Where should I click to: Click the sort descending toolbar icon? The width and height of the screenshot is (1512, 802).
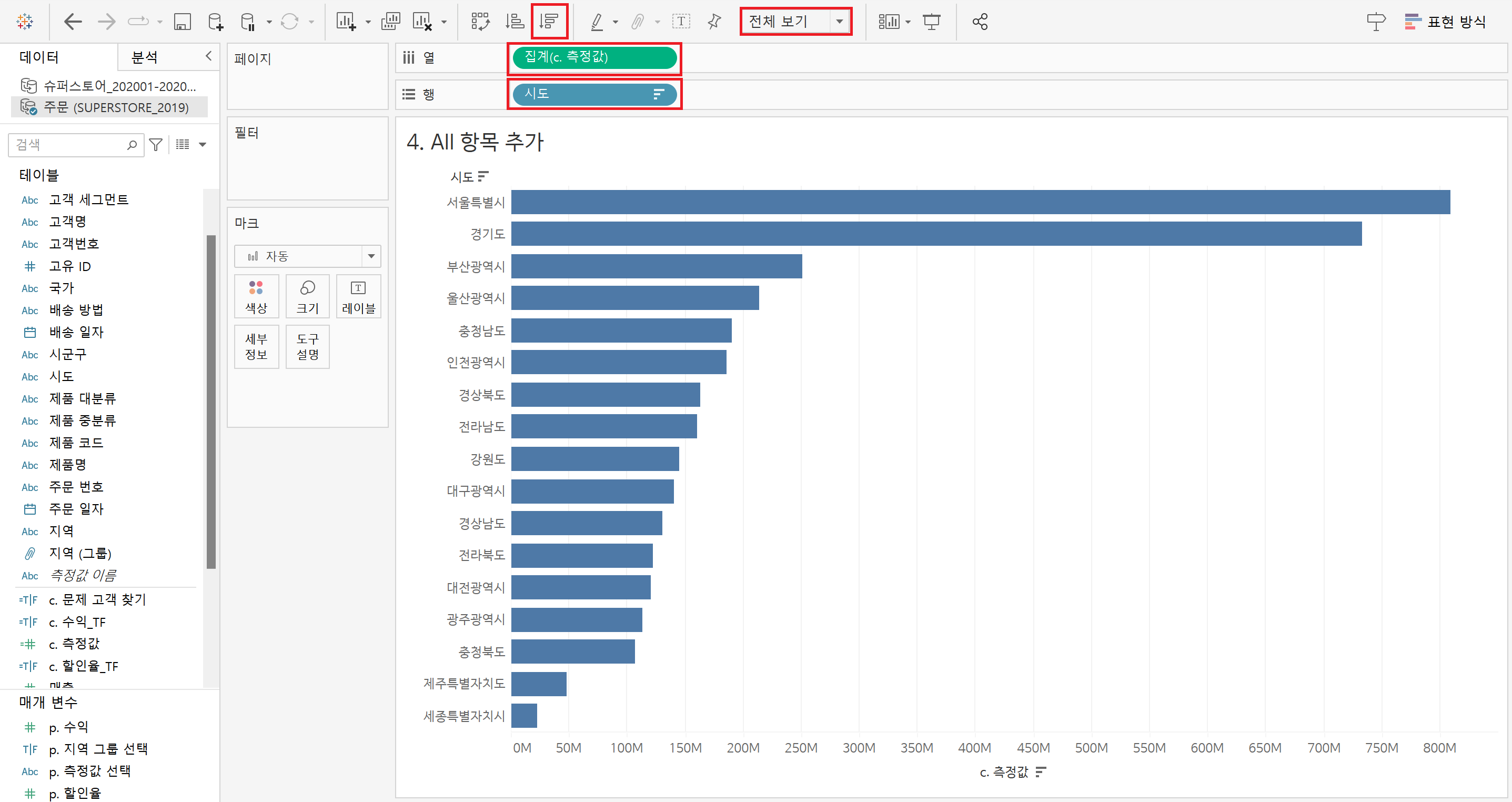pos(549,22)
